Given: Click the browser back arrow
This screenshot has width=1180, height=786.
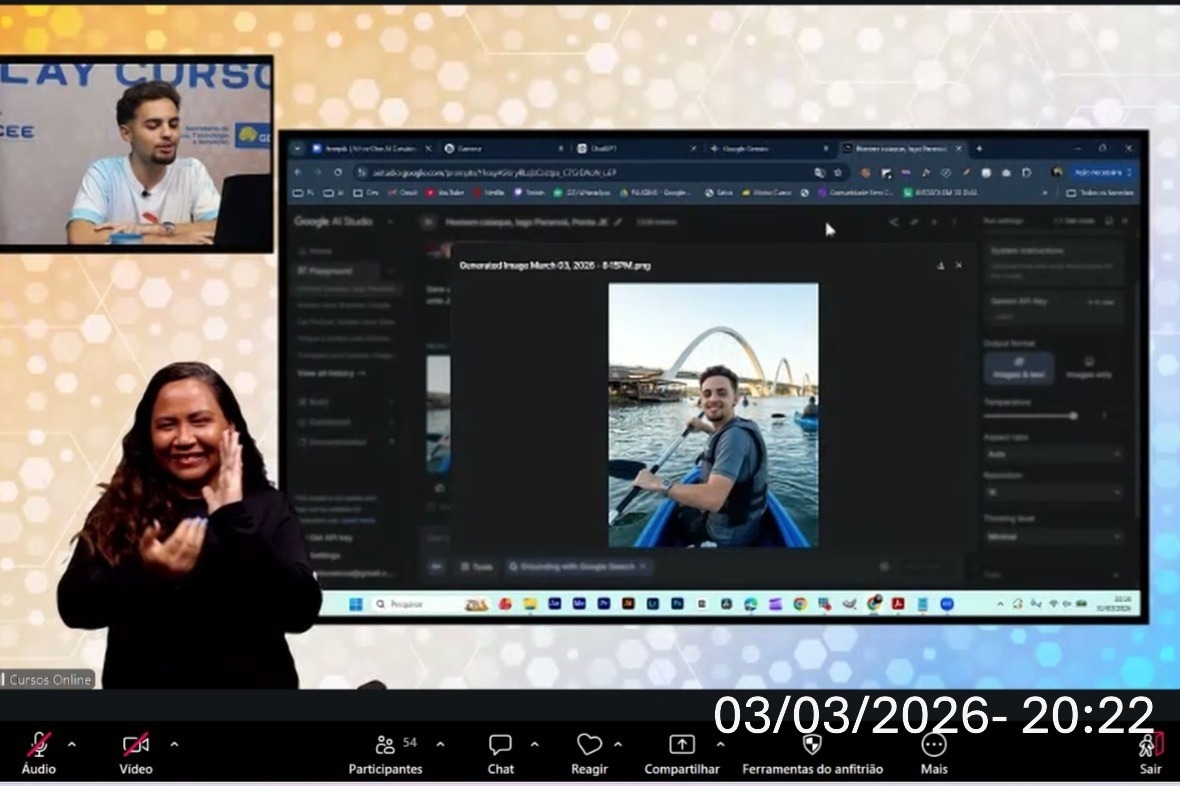Looking at the screenshot, I should (299, 172).
